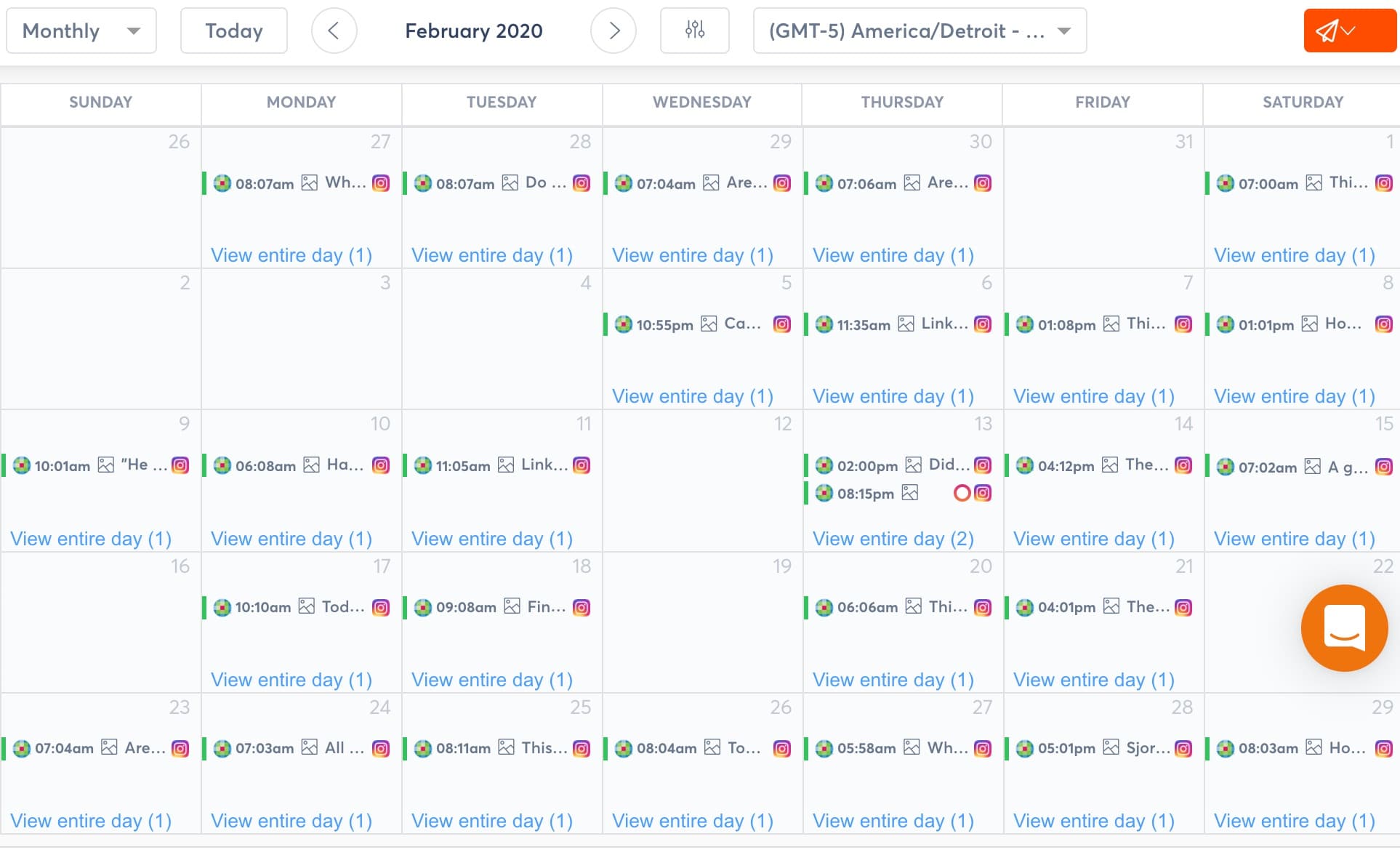The height and width of the screenshot is (855, 1400).
Task: Go to previous month arrow
Action: point(334,31)
